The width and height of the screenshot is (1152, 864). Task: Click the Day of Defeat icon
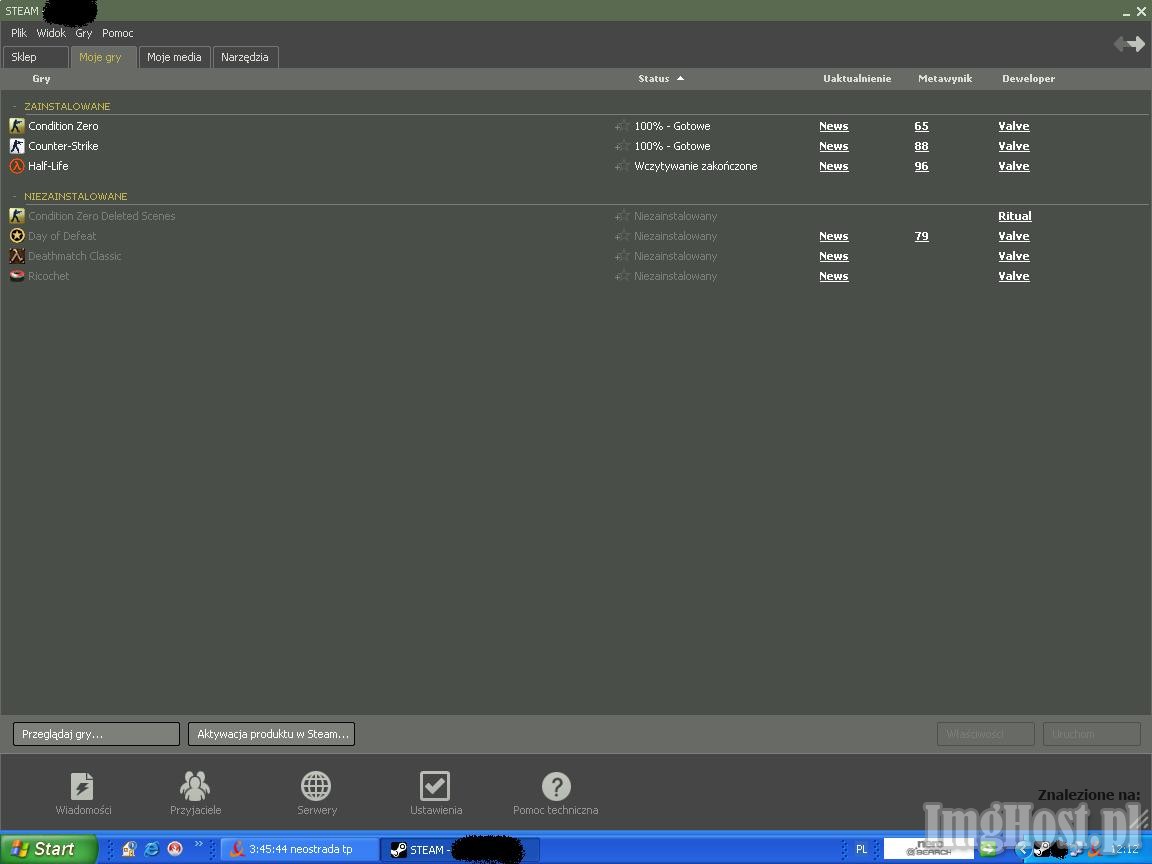click(x=17, y=236)
